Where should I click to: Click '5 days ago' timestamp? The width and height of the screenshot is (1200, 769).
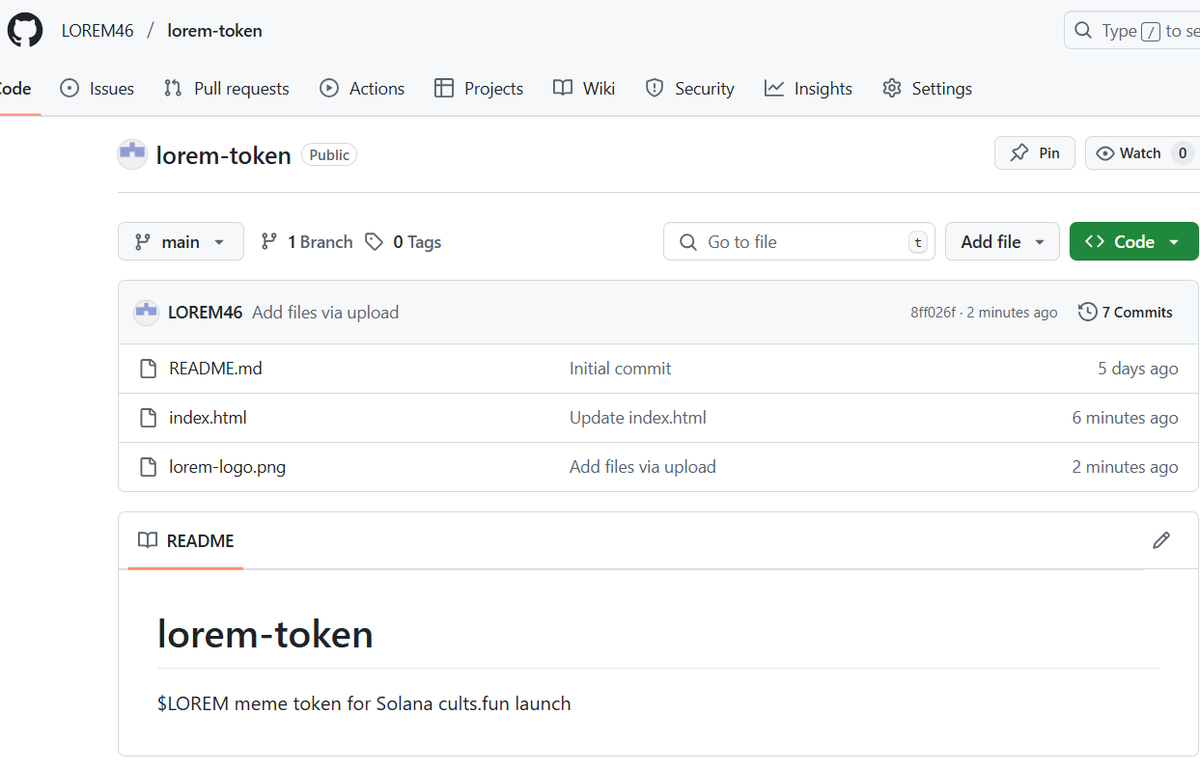click(x=1138, y=368)
